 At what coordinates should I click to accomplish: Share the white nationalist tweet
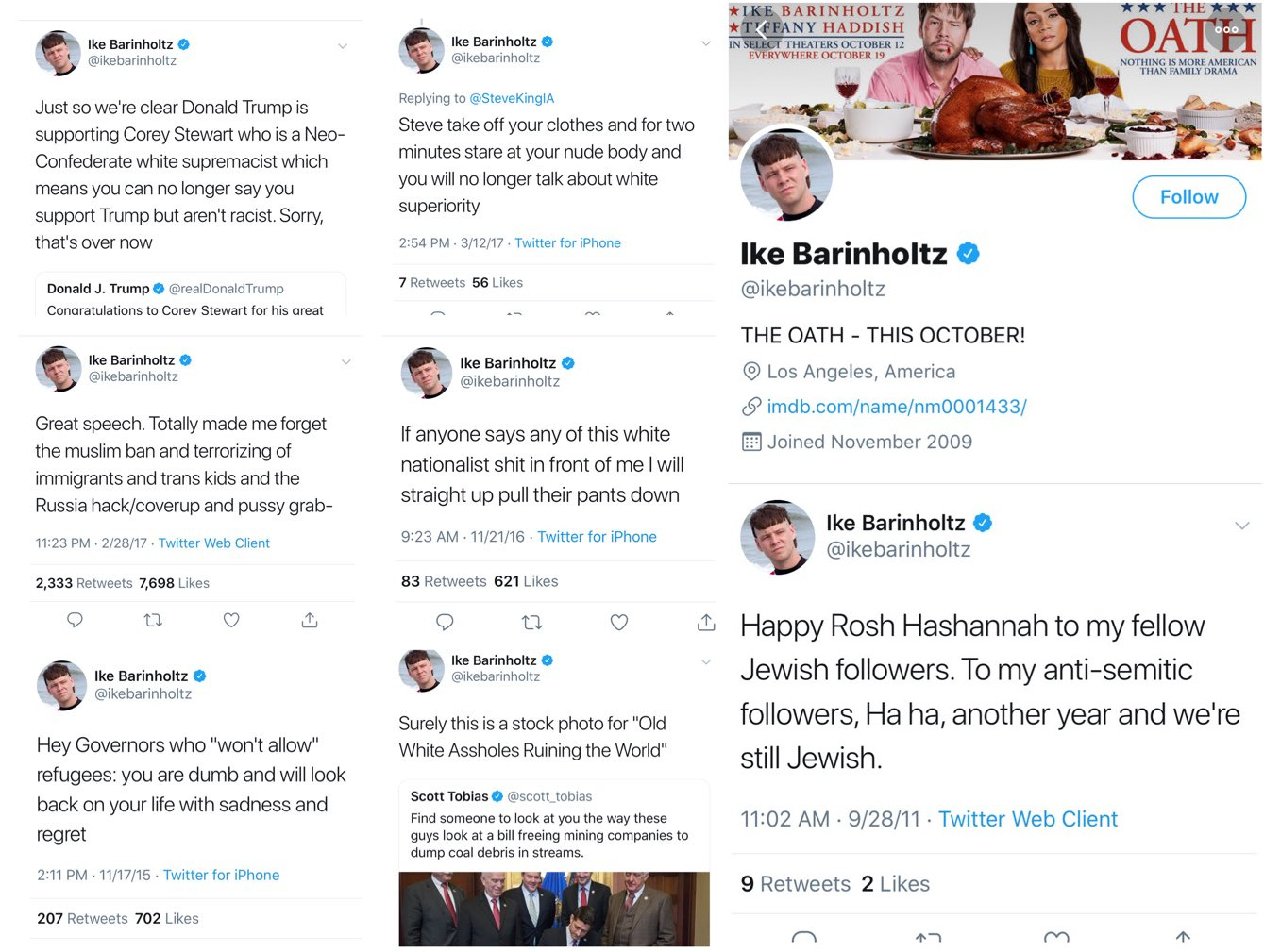(x=705, y=623)
